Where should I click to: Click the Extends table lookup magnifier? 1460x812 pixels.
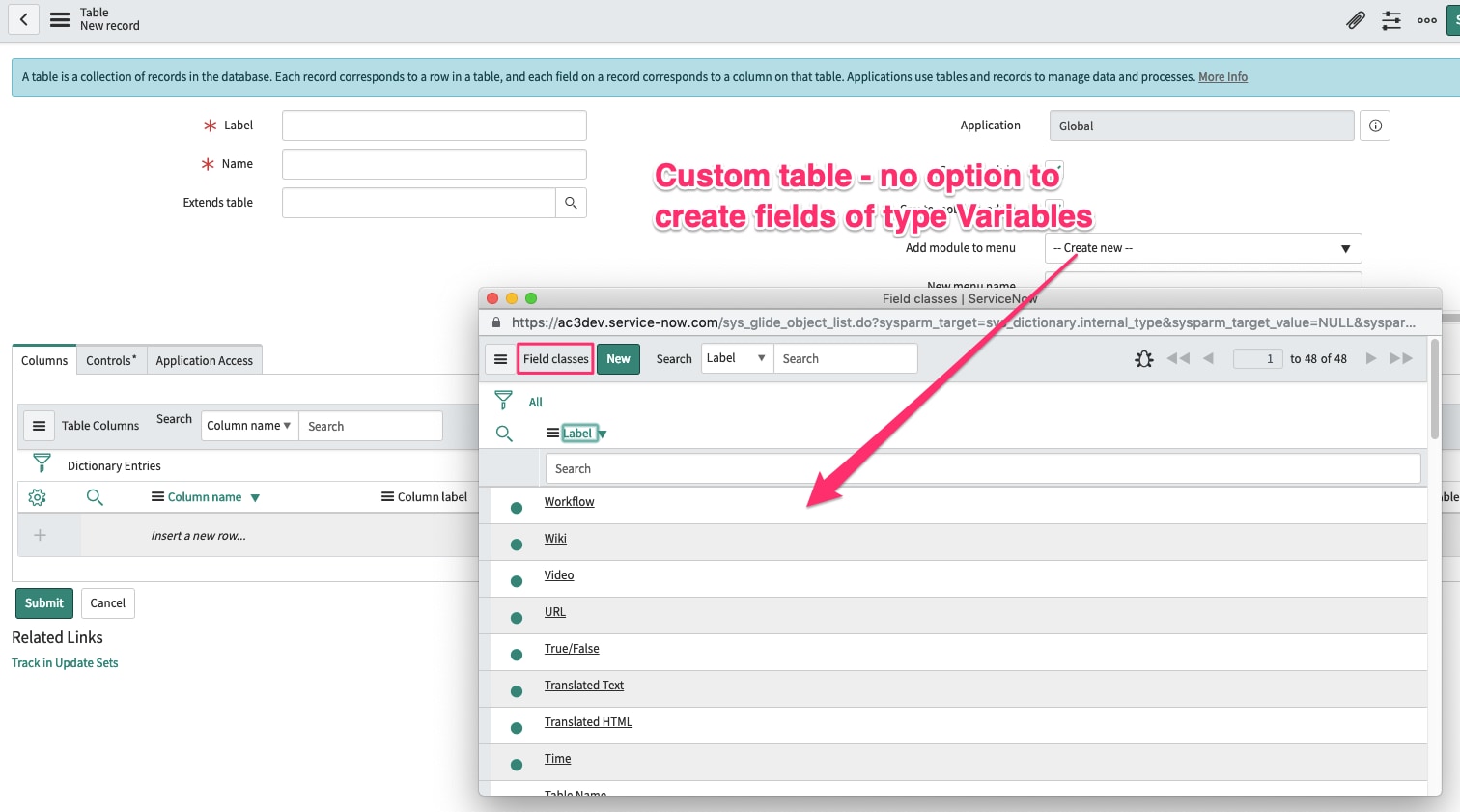(x=571, y=203)
